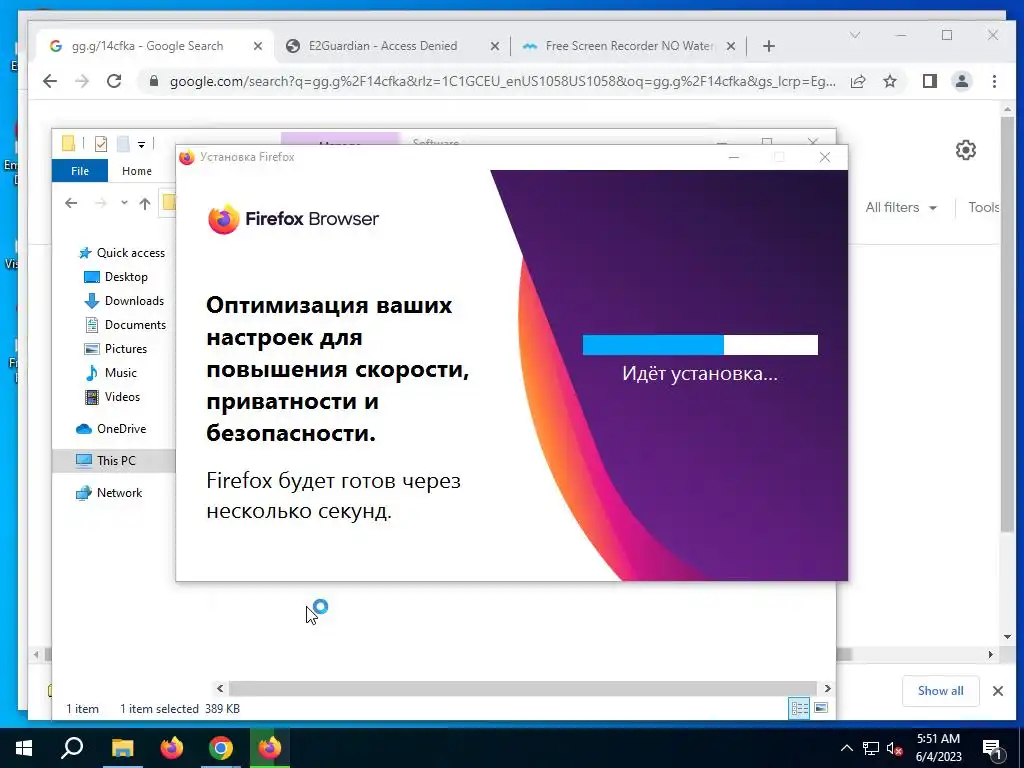Open Chrome side panel icon

[929, 81]
